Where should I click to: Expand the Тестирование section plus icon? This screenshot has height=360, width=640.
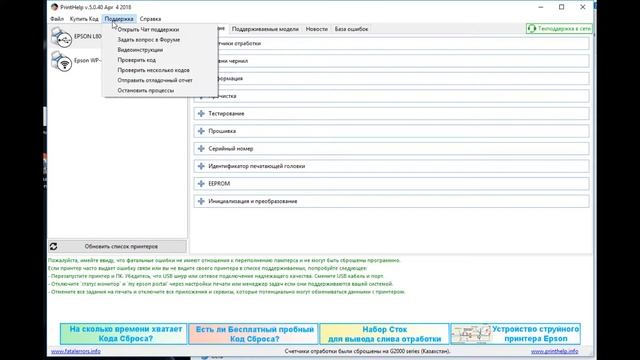(201, 113)
